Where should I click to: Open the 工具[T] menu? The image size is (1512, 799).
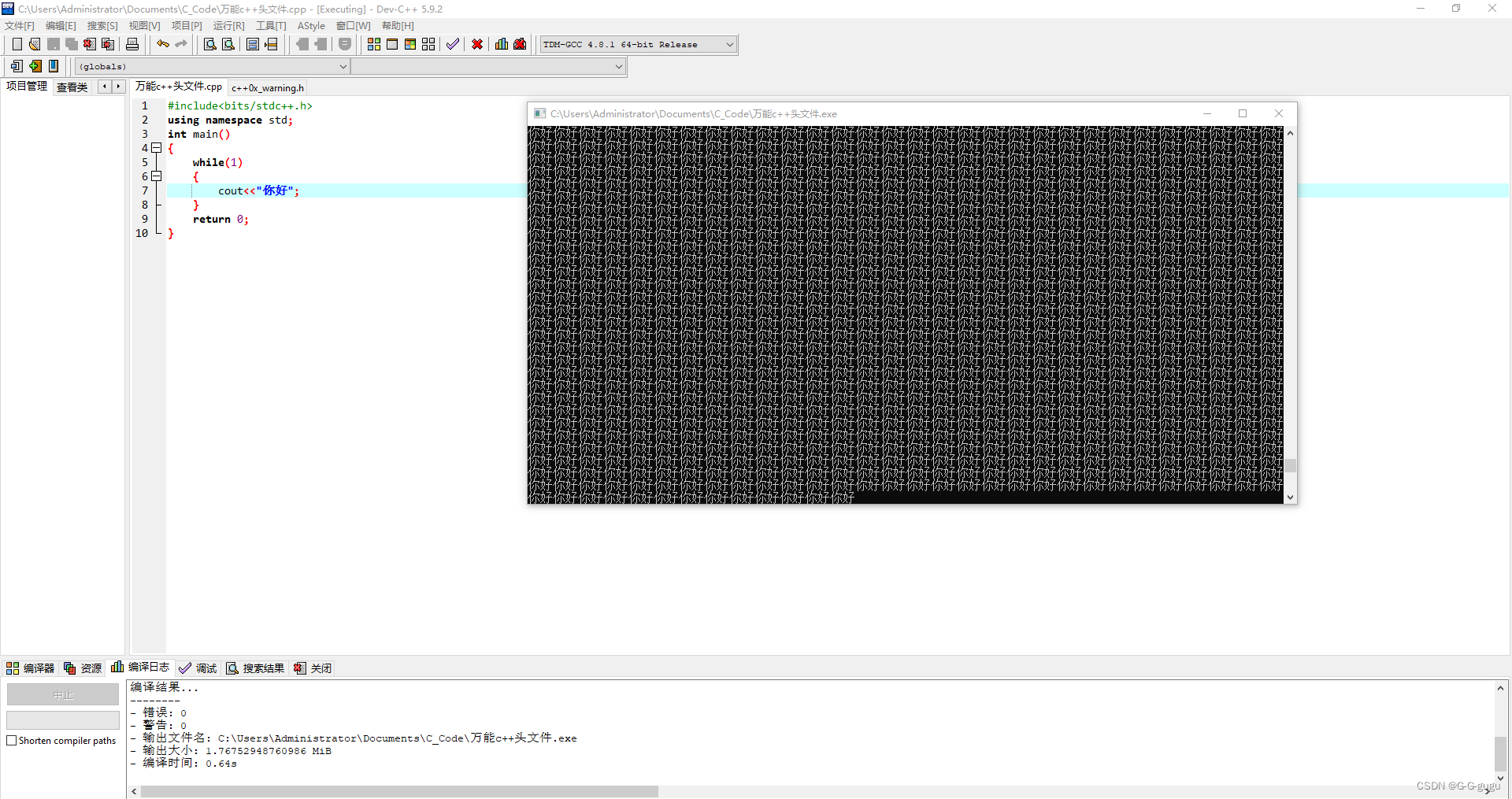point(271,26)
